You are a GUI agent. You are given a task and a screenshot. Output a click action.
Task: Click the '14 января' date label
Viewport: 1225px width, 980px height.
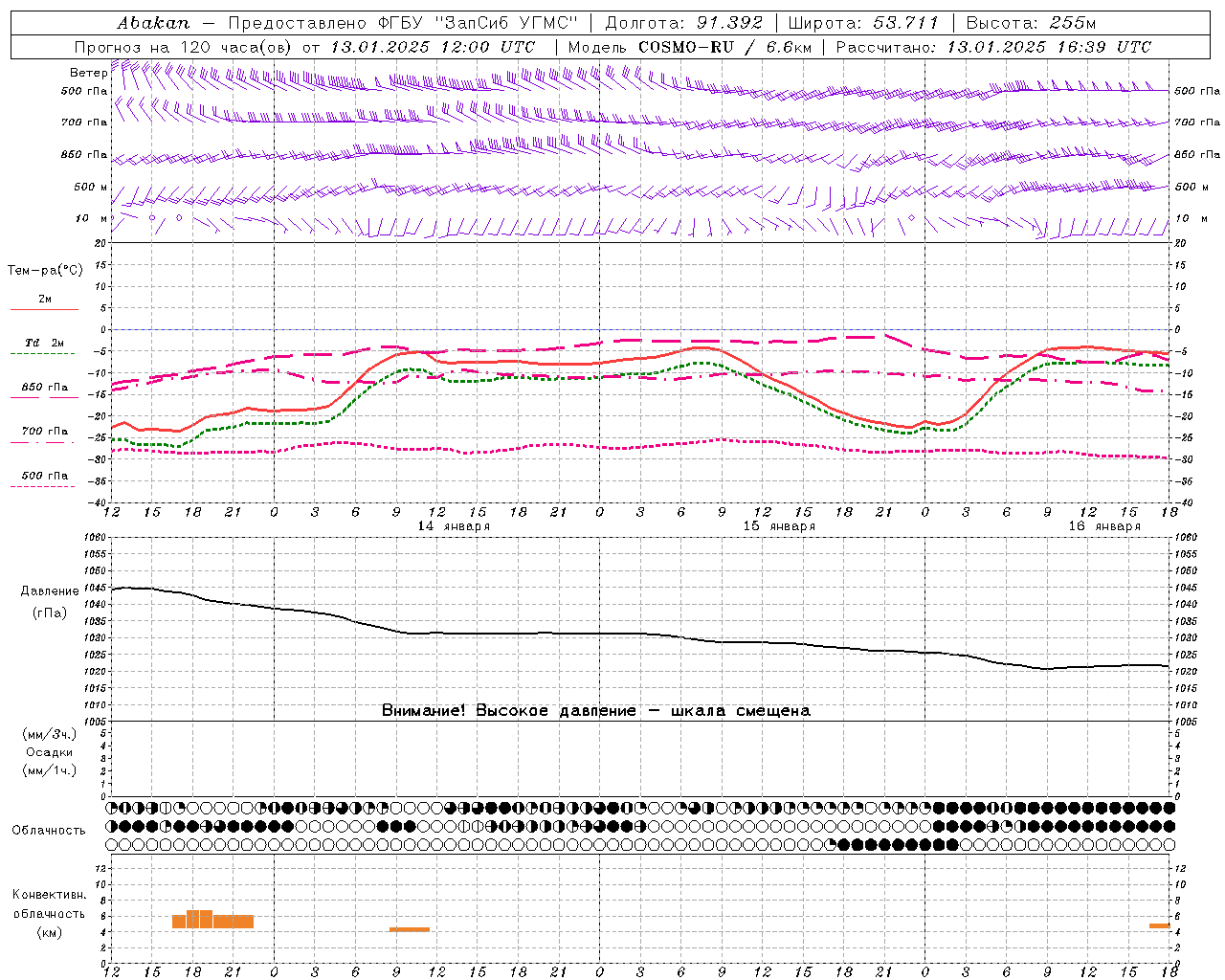click(x=454, y=526)
